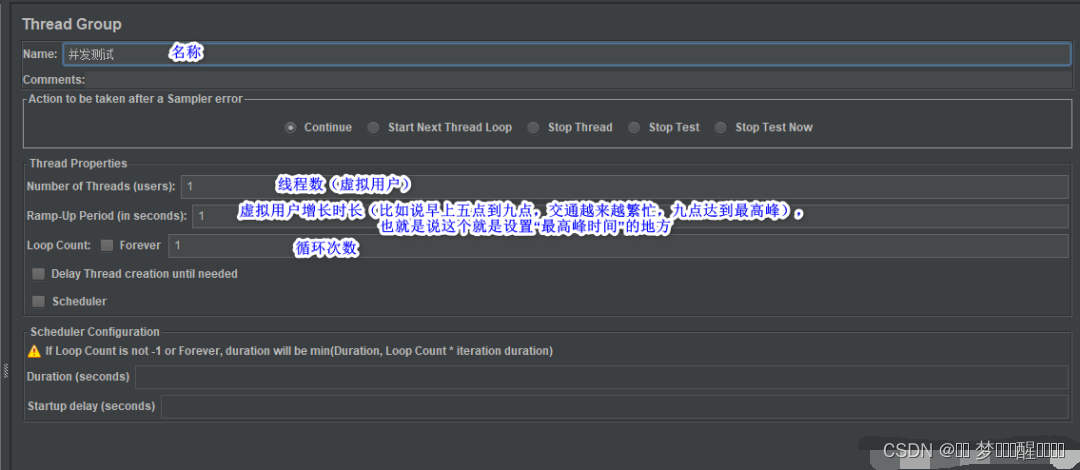The width and height of the screenshot is (1080, 470).
Task: Click the Loop Count duration warning message
Action: coord(300,351)
